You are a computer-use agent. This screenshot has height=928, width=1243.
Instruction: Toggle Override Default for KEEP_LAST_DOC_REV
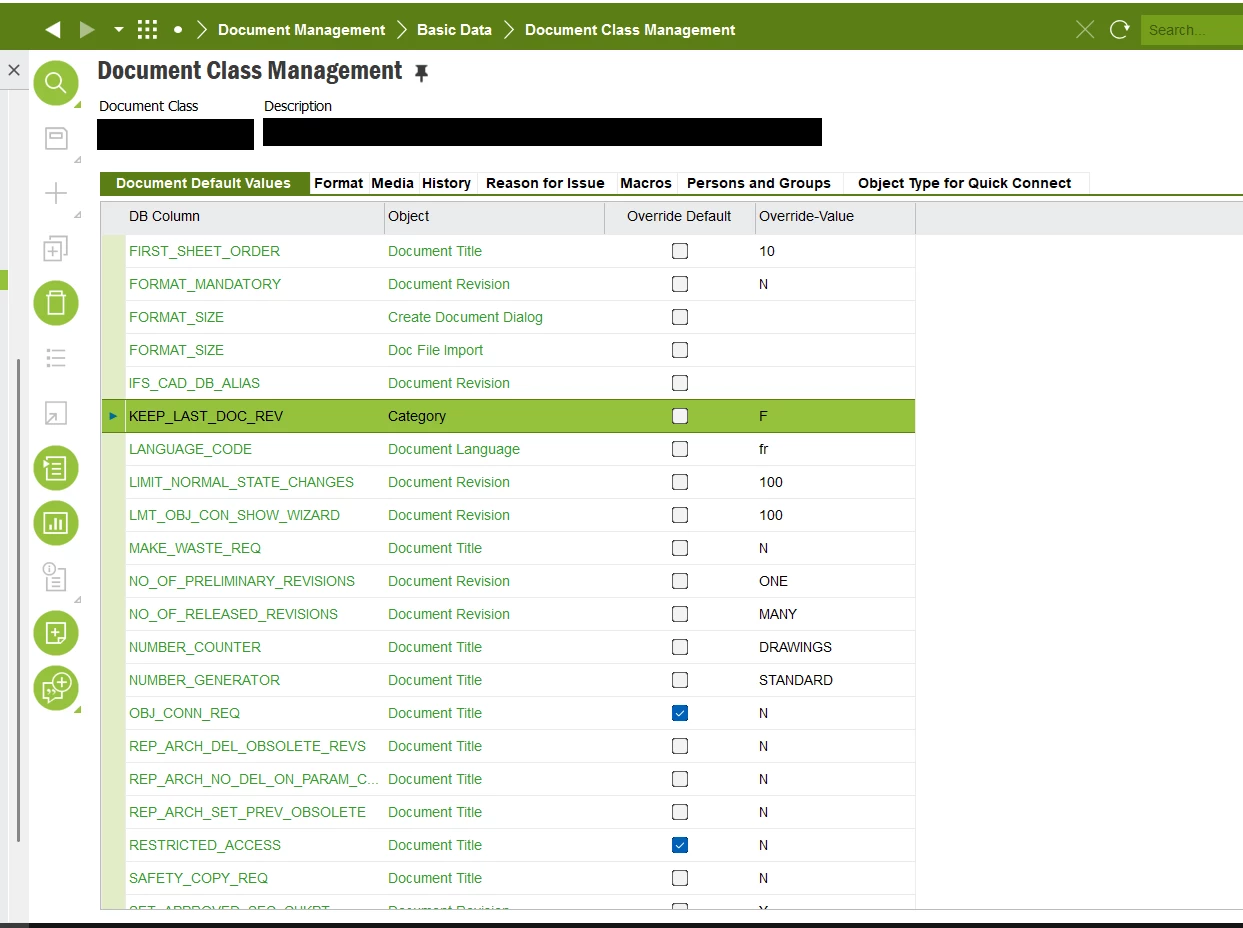tap(680, 416)
